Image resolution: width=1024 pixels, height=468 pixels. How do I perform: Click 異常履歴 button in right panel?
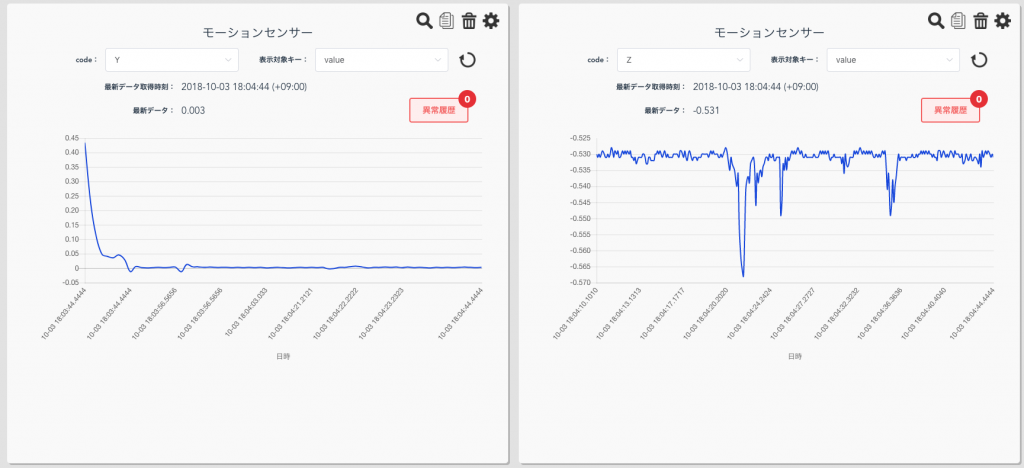click(950, 110)
